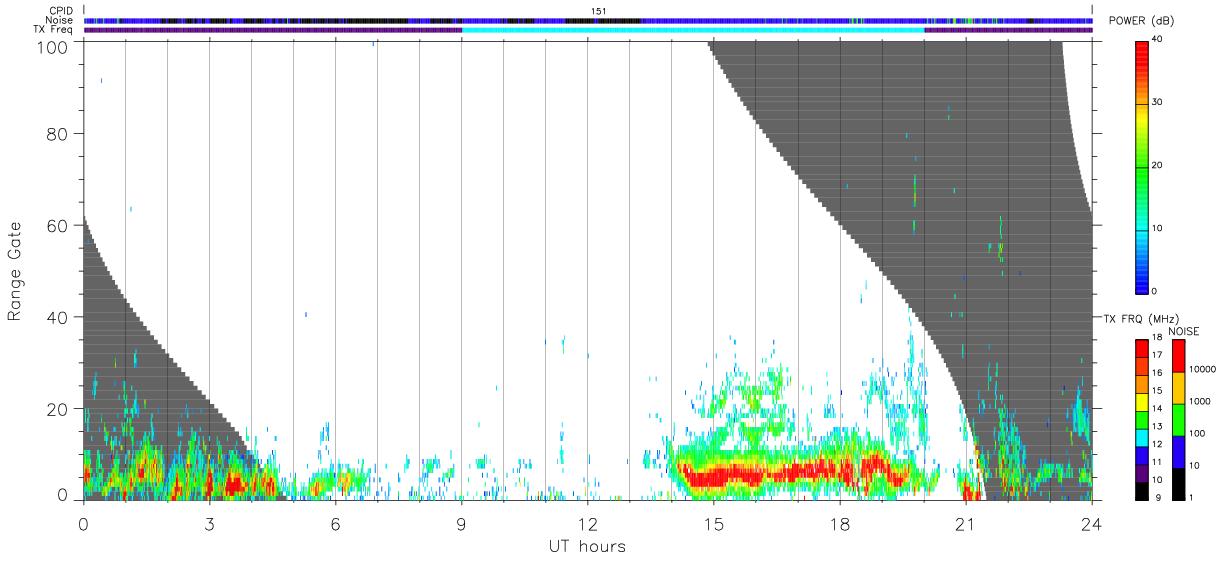Click UT hours tick label 21

click(x=965, y=523)
